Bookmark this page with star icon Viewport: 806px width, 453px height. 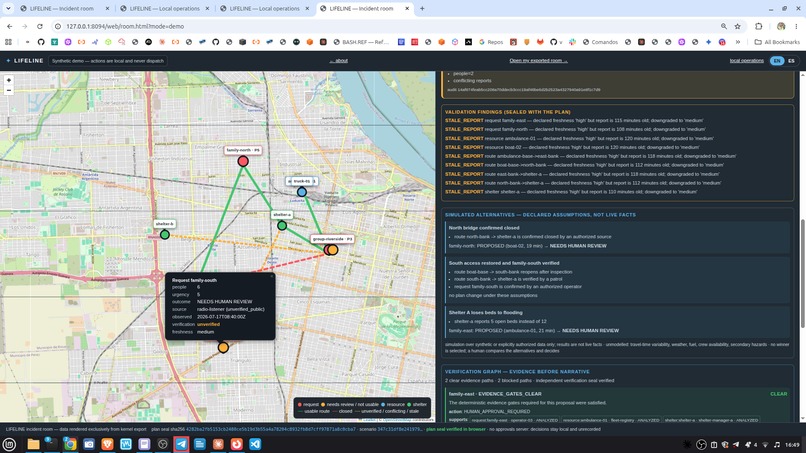click(x=737, y=26)
